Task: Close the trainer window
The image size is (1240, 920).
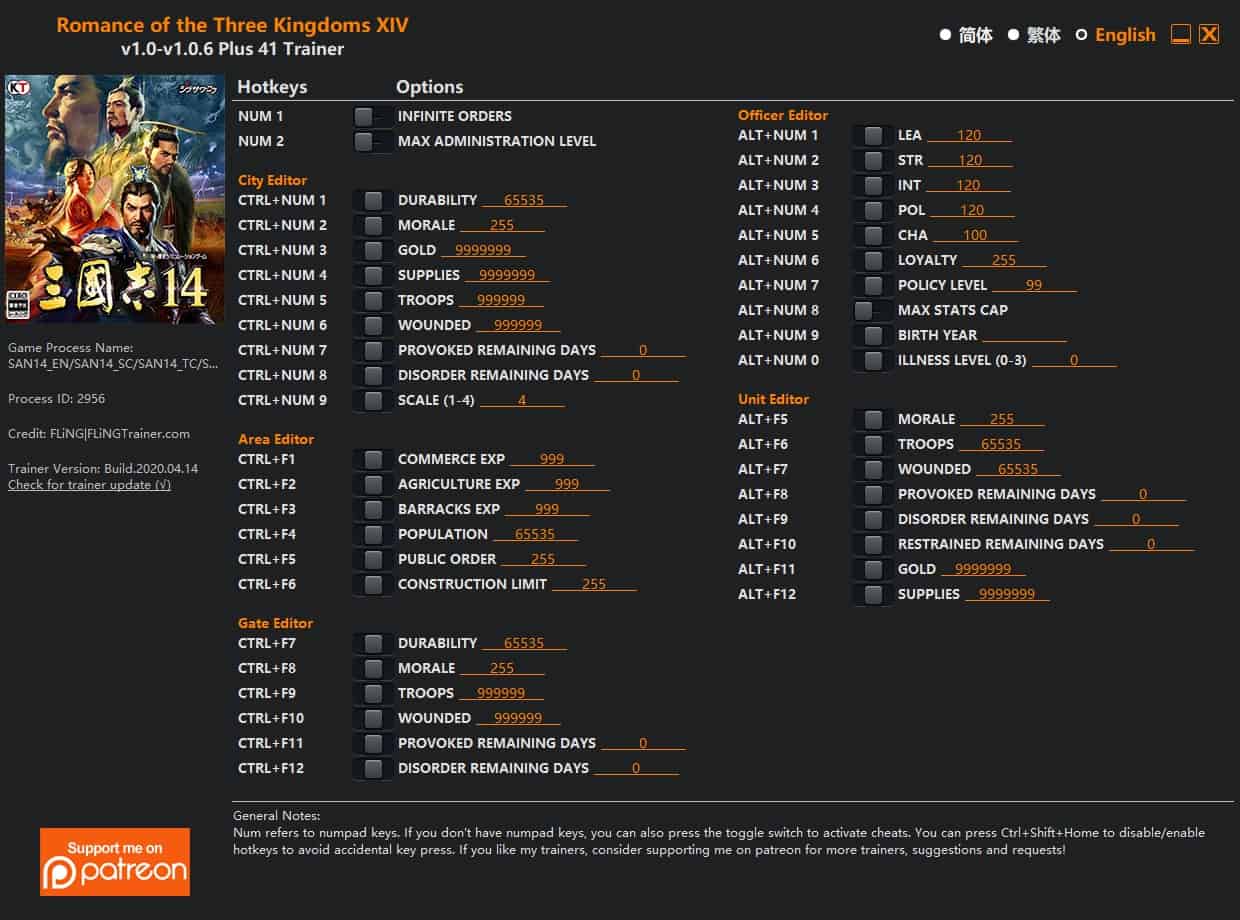Action: point(1209,35)
